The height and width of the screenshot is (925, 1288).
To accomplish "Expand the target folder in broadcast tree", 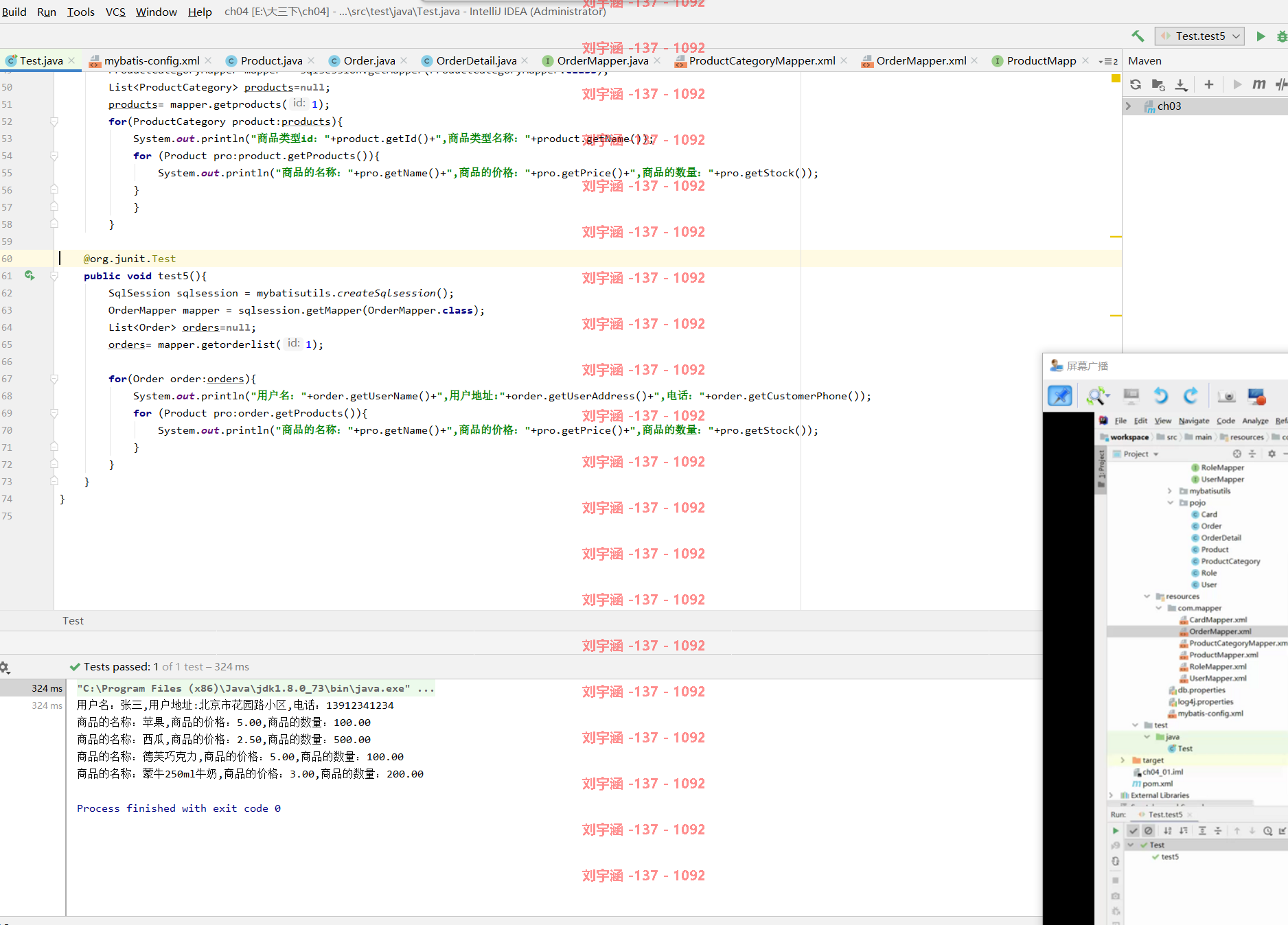I will [x=1123, y=760].
